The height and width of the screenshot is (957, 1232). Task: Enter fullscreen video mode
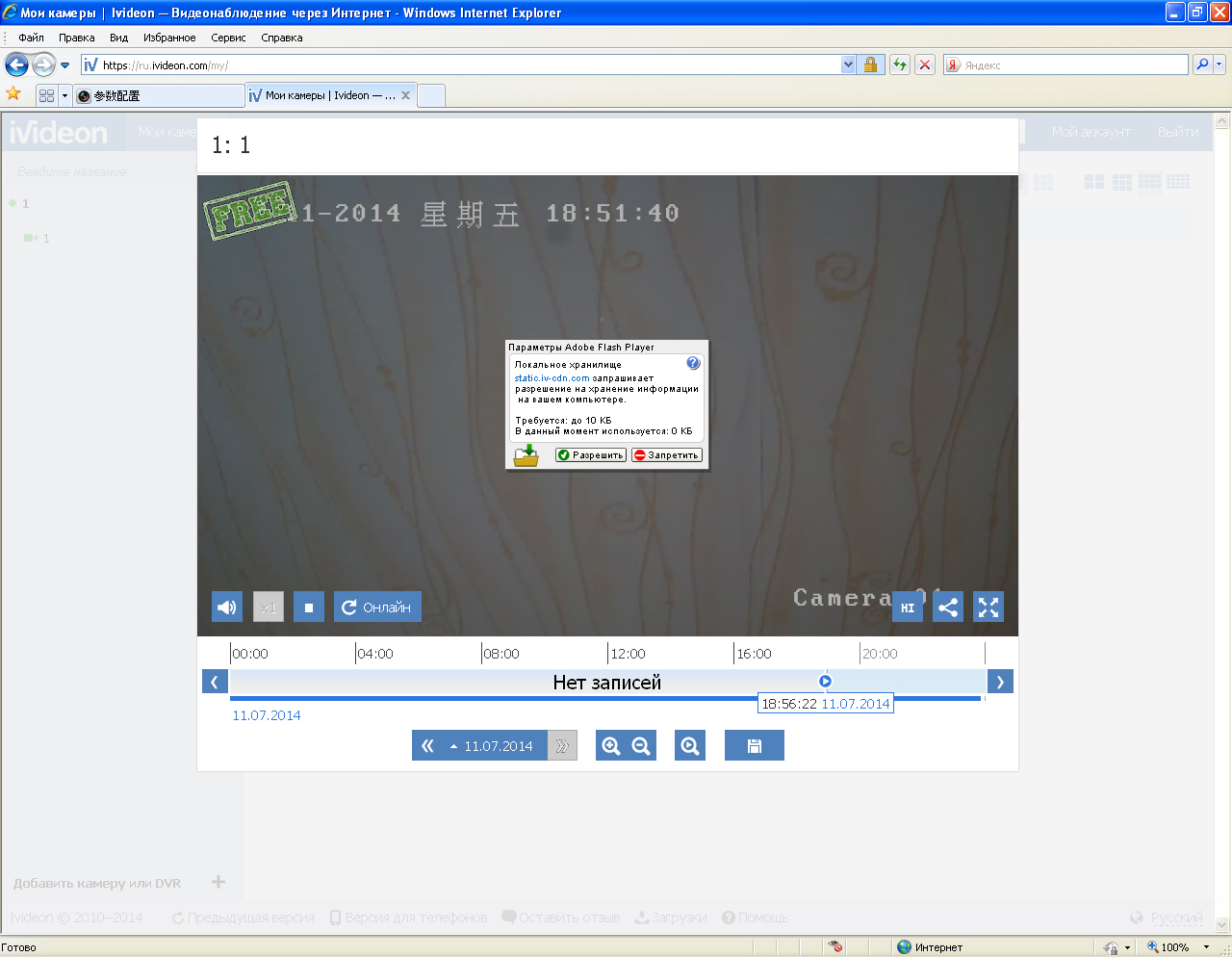tap(988, 608)
